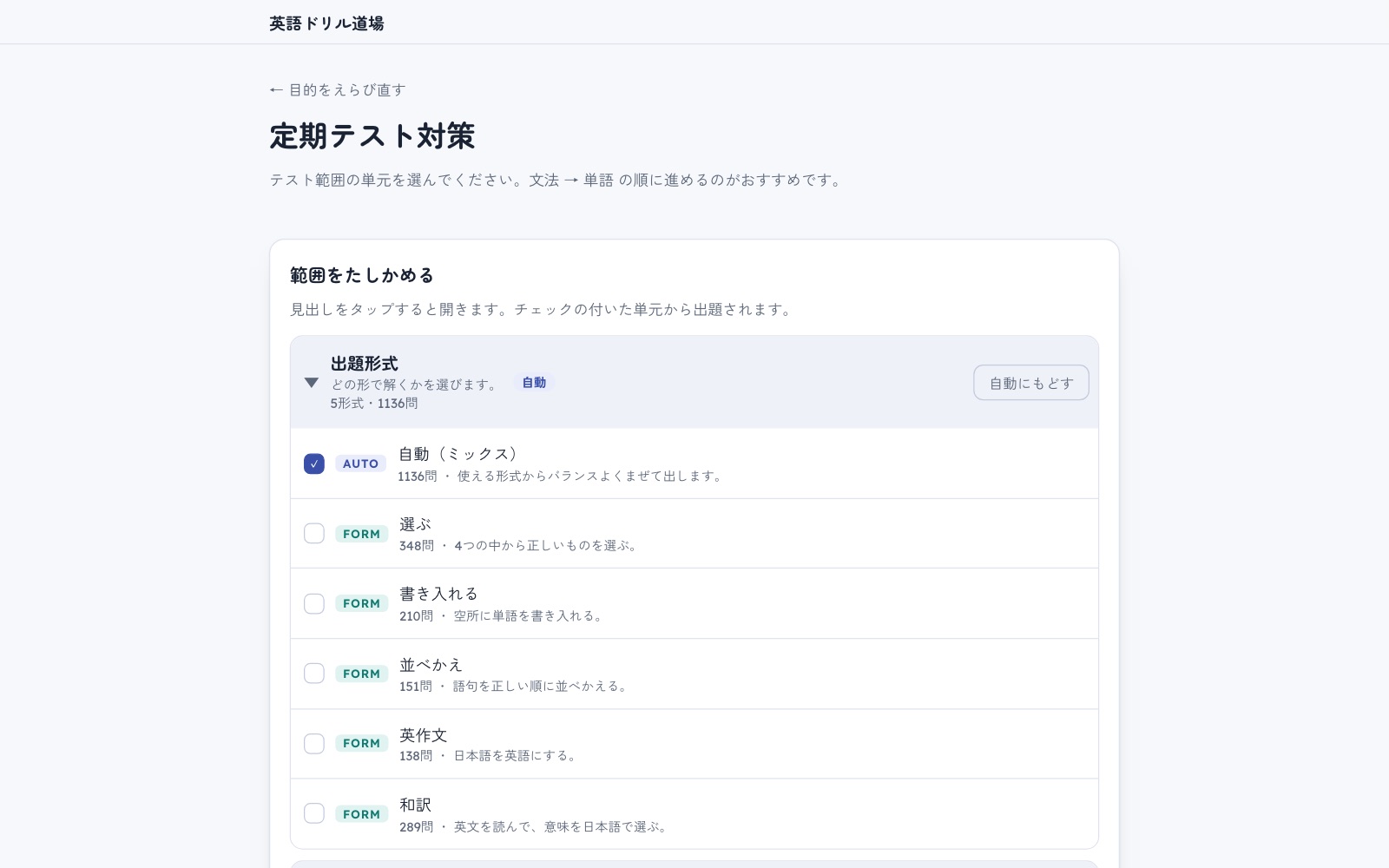
Task: Click the 出題形式 section heading
Action: [365, 364]
